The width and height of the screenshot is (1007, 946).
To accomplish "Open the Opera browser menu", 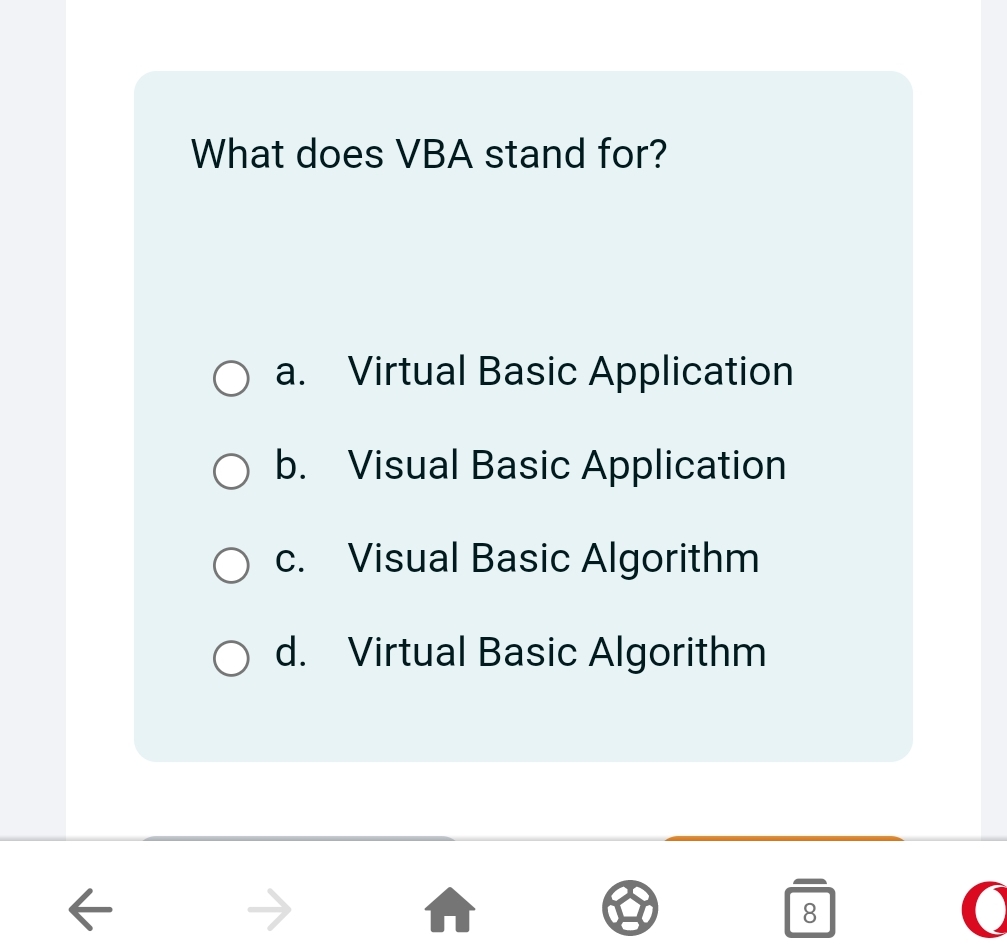I will tap(992, 908).
